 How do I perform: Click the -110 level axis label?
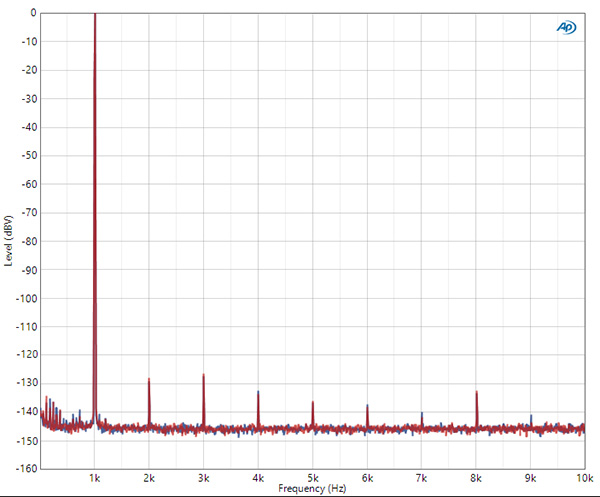pyautogui.click(x=27, y=327)
